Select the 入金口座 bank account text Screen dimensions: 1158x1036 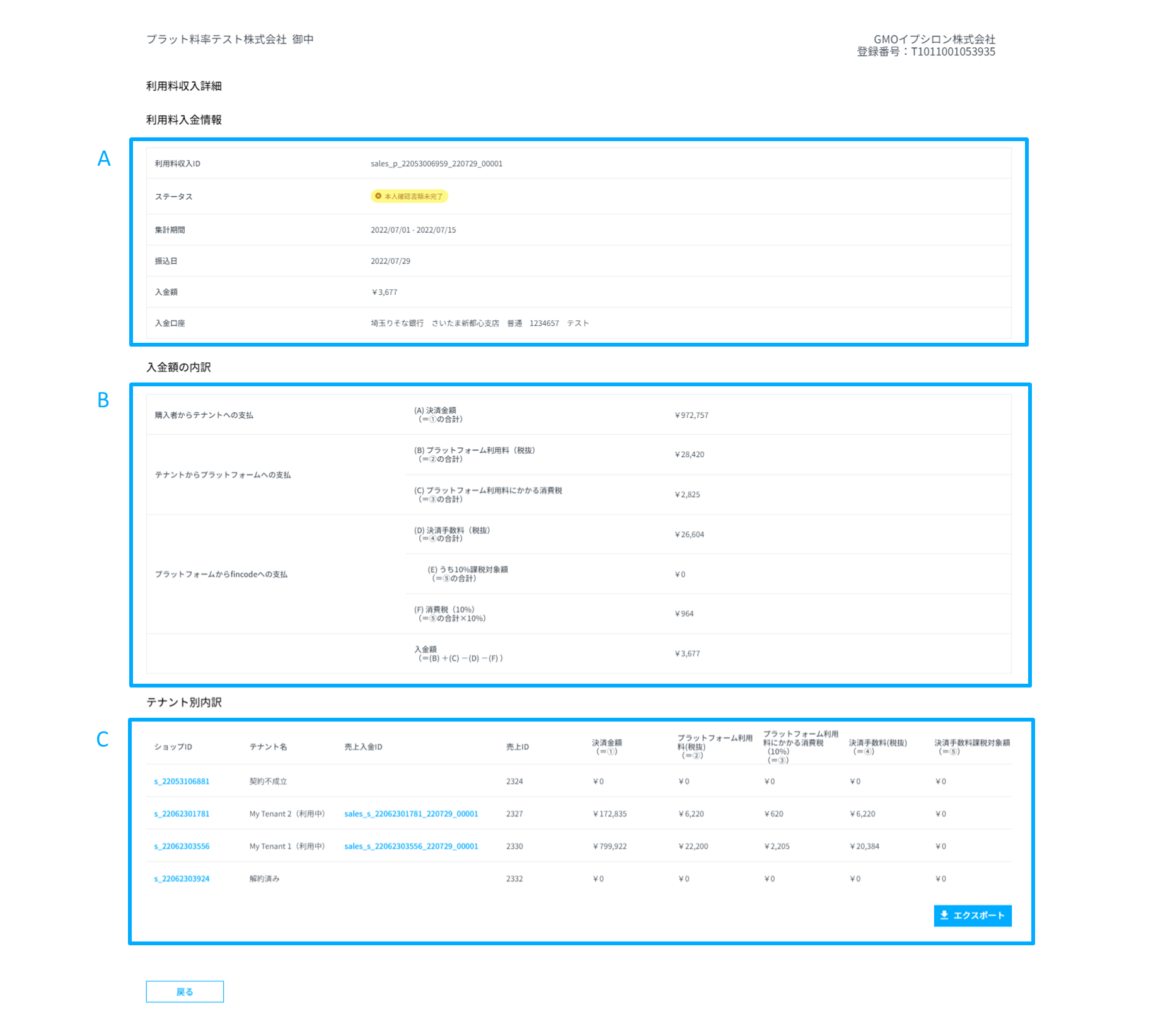[x=479, y=323]
